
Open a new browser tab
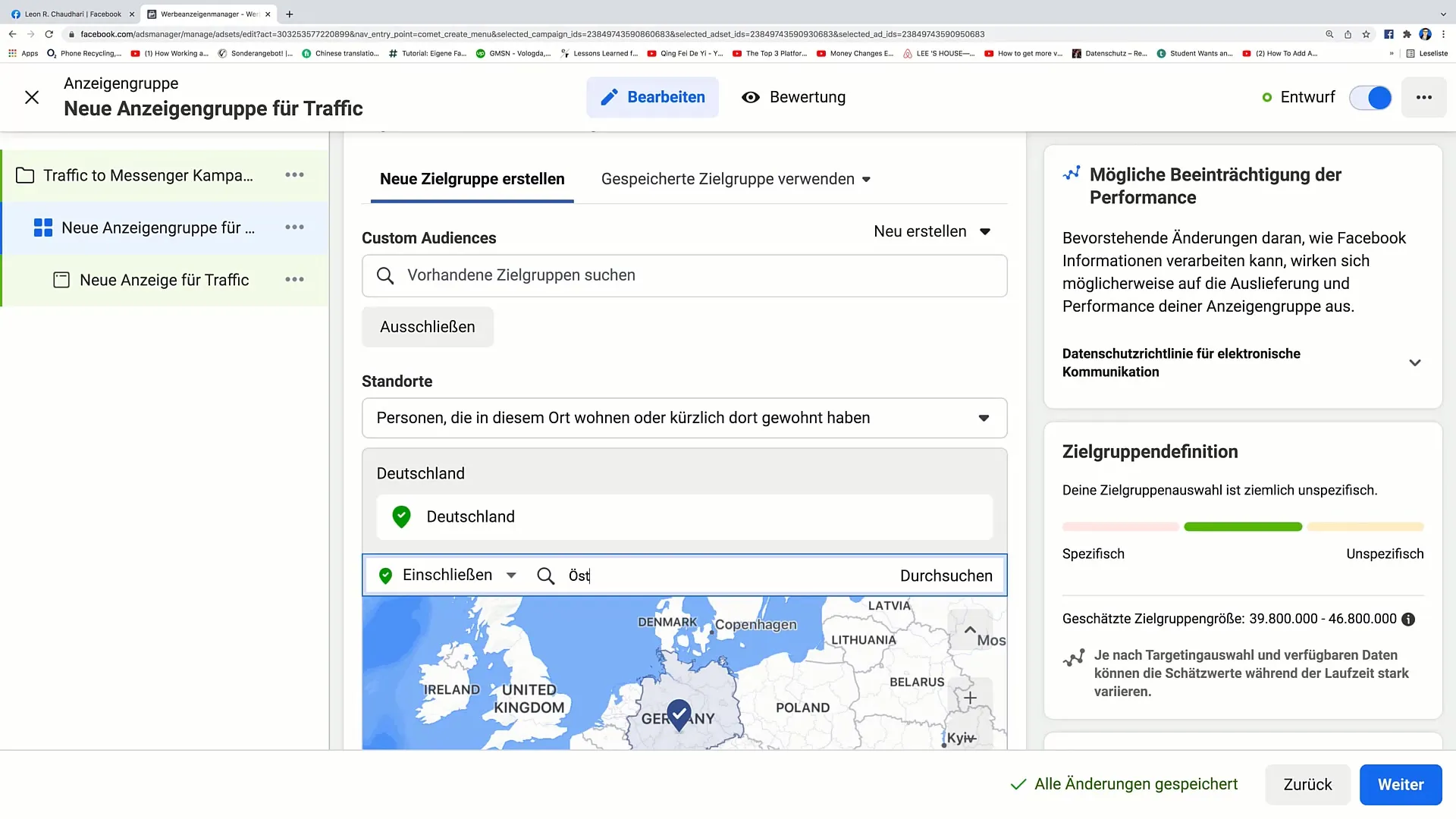click(x=289, y=14)
